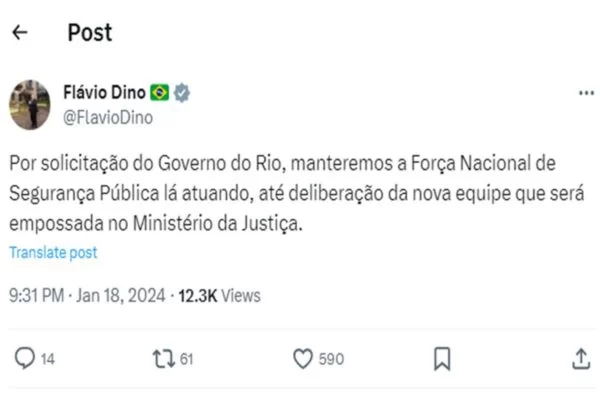
Task: Open the three-dot more options menu
Action: click(x=587, y=93)
